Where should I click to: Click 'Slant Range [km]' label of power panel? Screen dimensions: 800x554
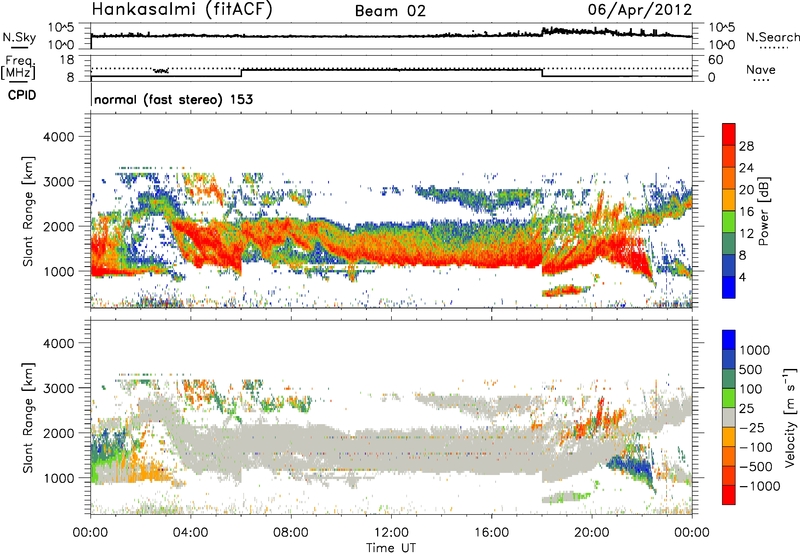[28, 211]
